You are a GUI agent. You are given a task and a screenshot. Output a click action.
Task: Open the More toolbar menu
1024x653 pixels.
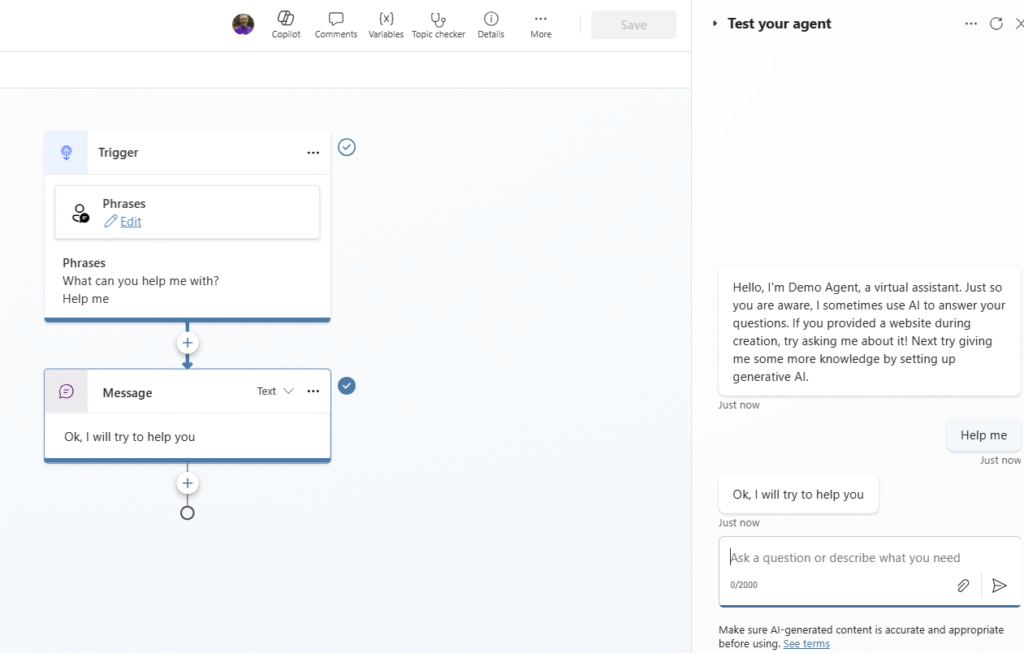541,25
